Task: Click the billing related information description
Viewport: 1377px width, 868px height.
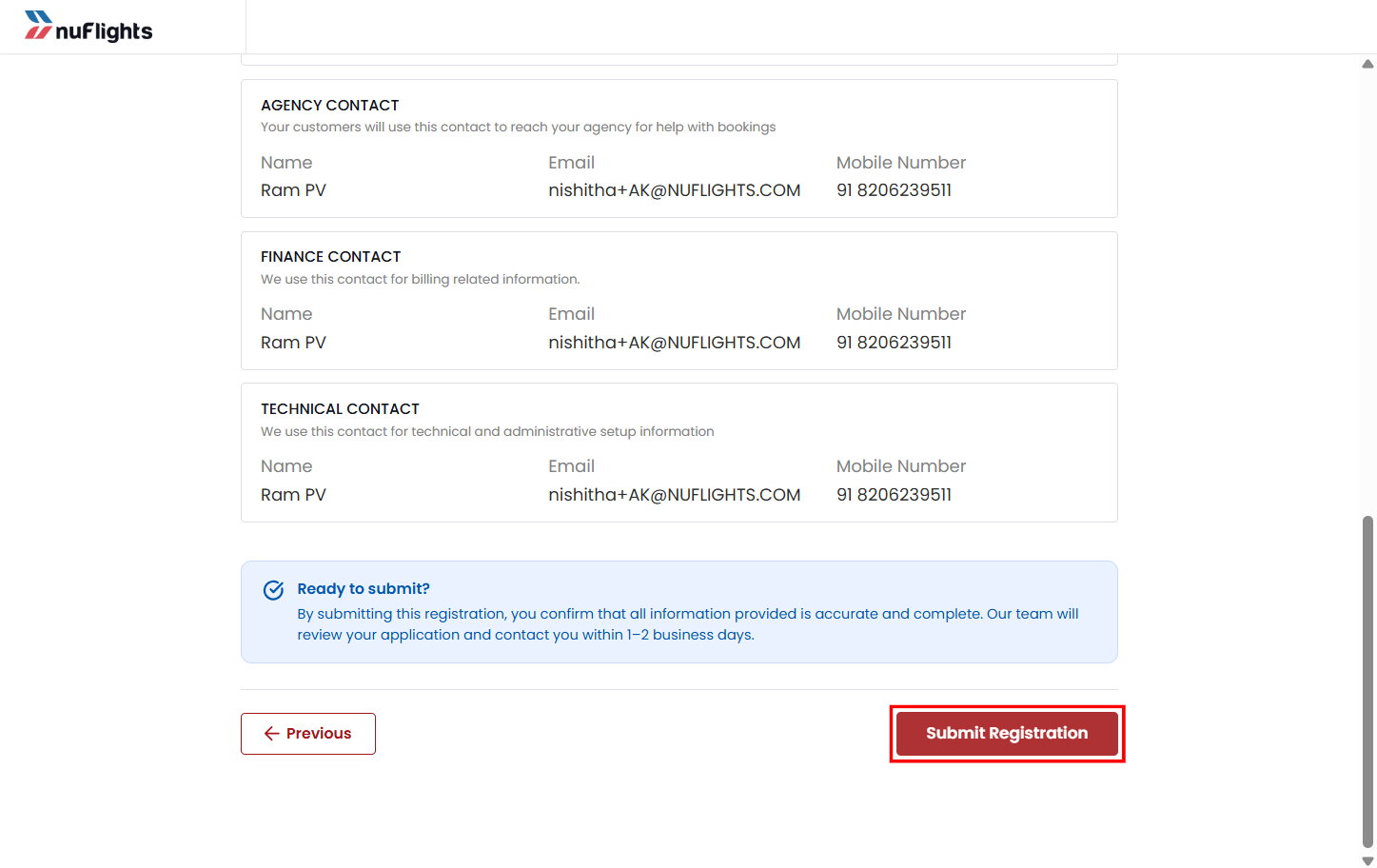Action: 420,280
